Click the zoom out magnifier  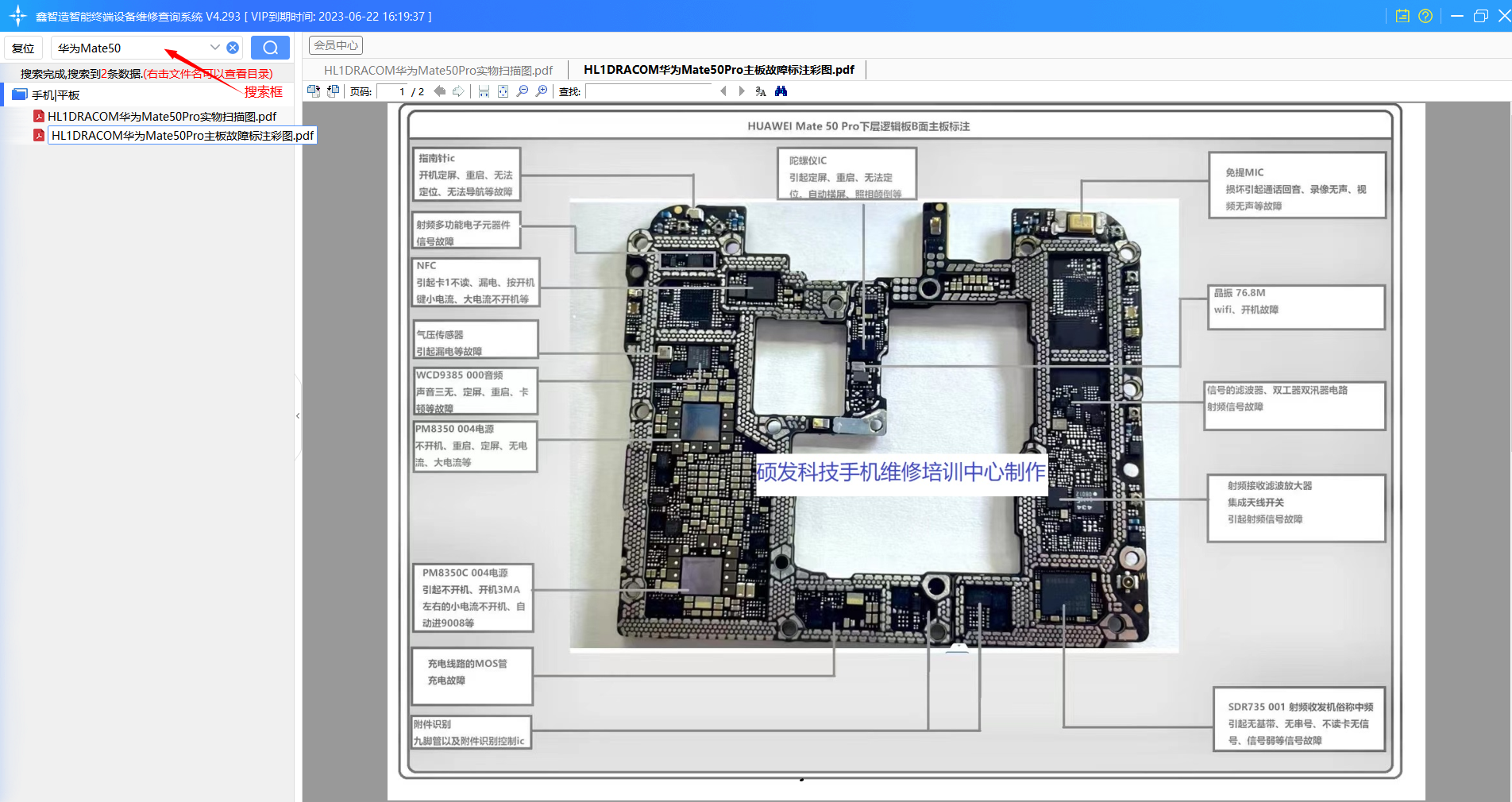point(523,91)
